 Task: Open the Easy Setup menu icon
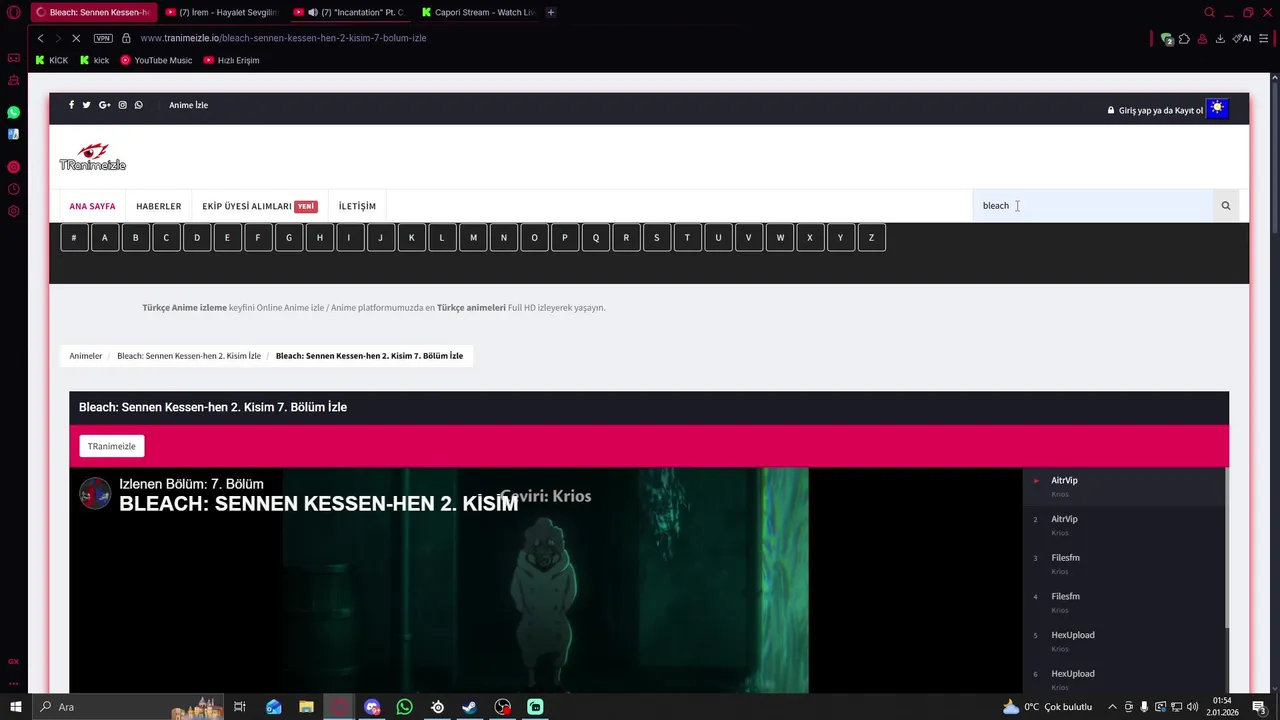coord(1266,38)
